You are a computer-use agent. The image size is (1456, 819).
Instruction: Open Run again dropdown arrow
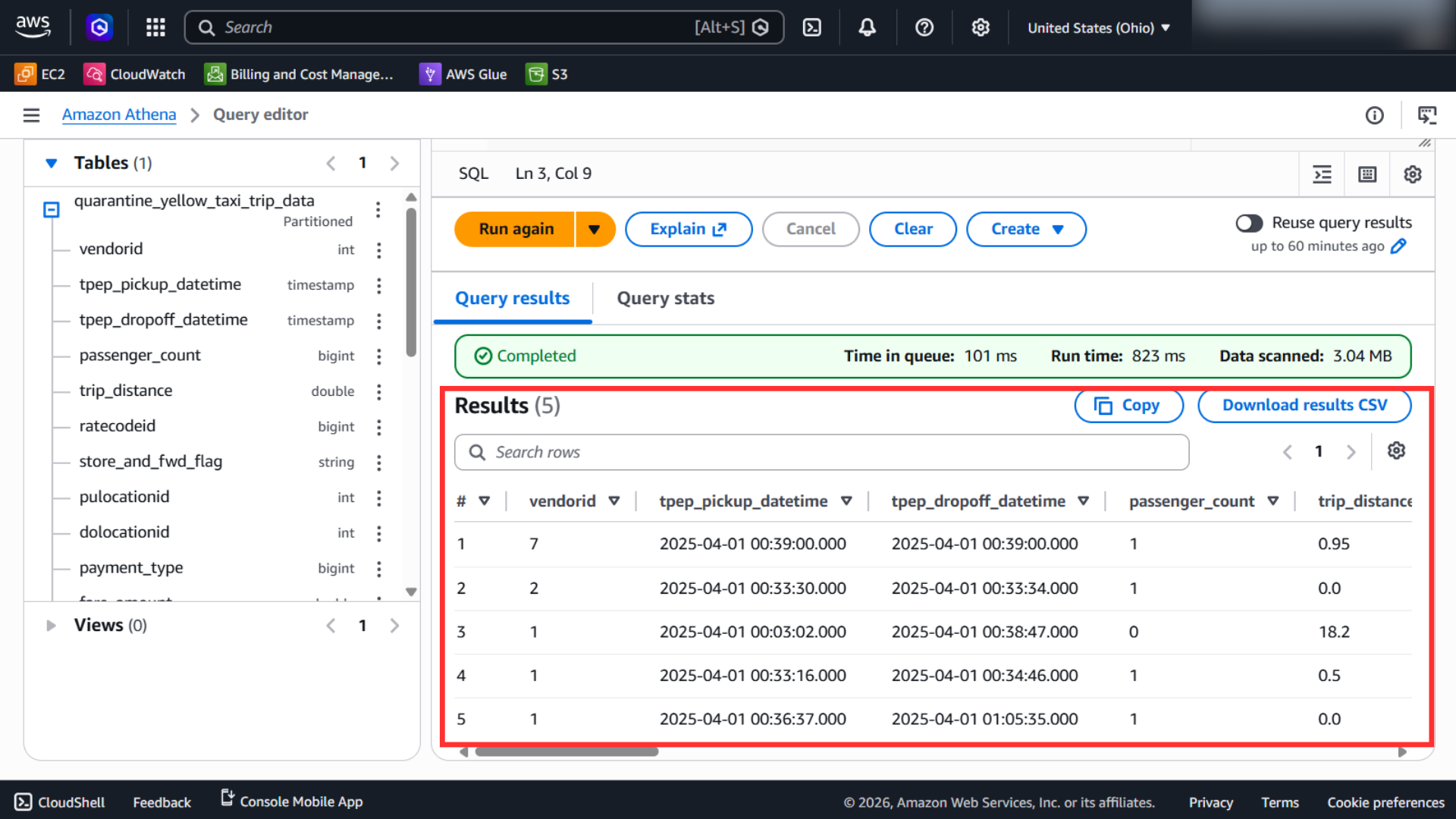point(595,229)
